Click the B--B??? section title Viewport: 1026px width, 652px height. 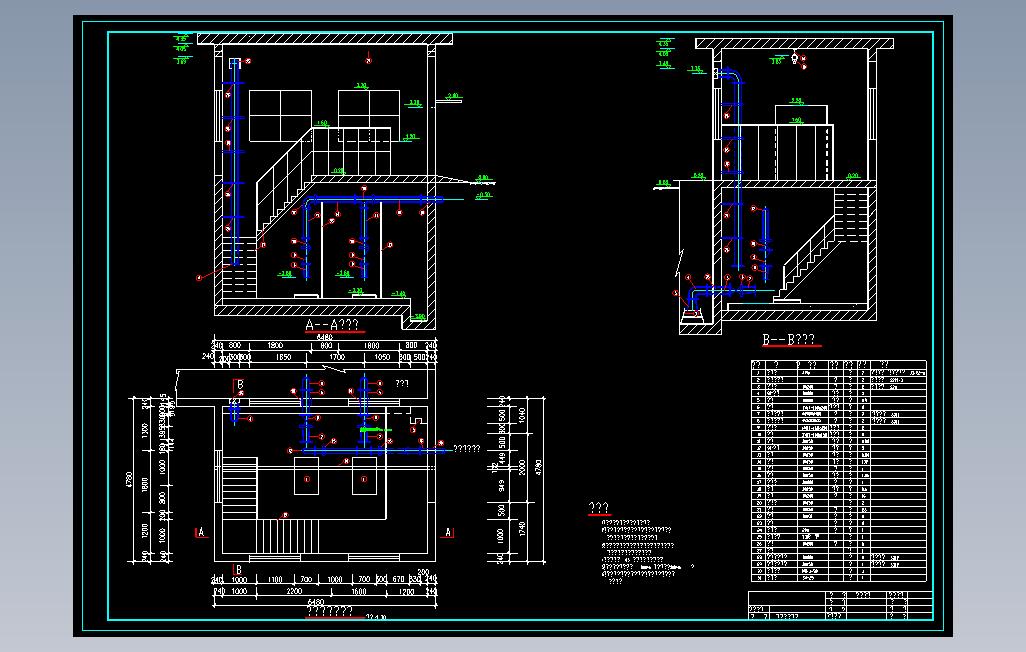[x=789, y=340]
